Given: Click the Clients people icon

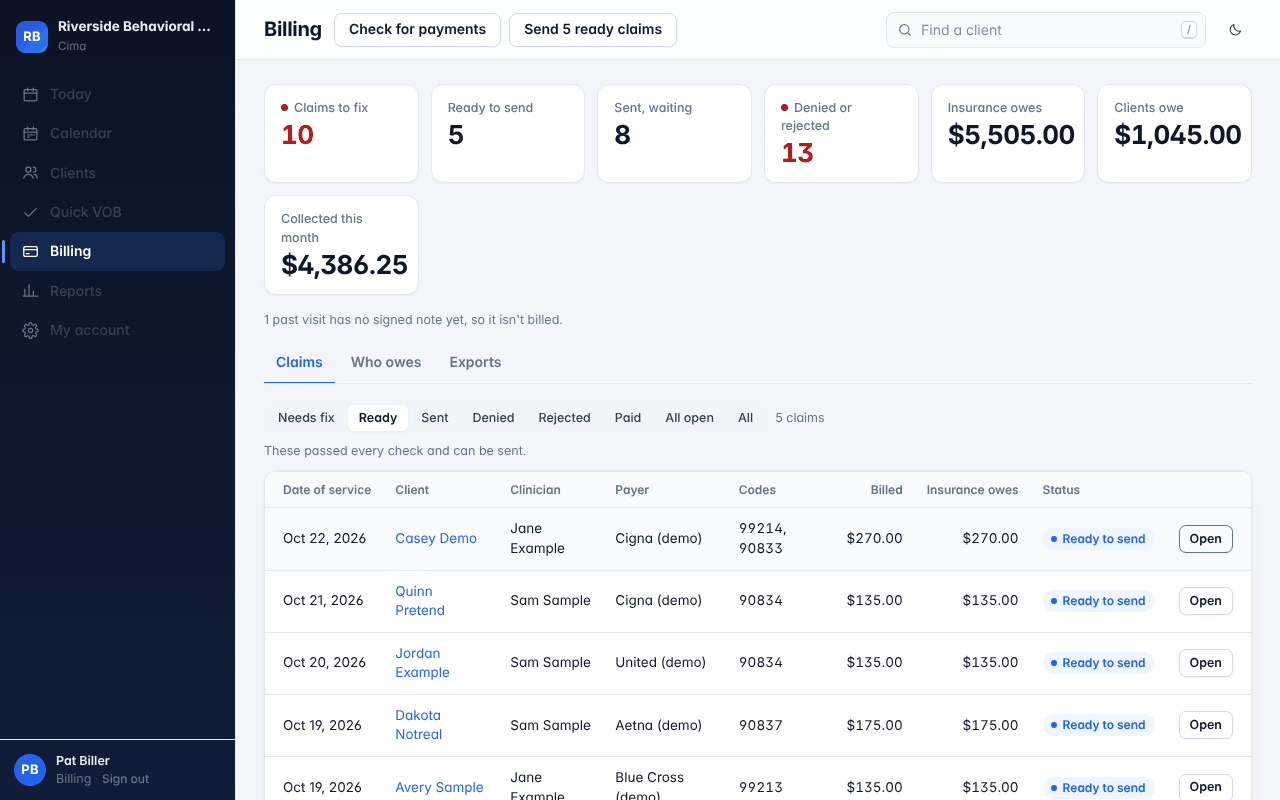Looking at the screenshot, I should 31,173.
